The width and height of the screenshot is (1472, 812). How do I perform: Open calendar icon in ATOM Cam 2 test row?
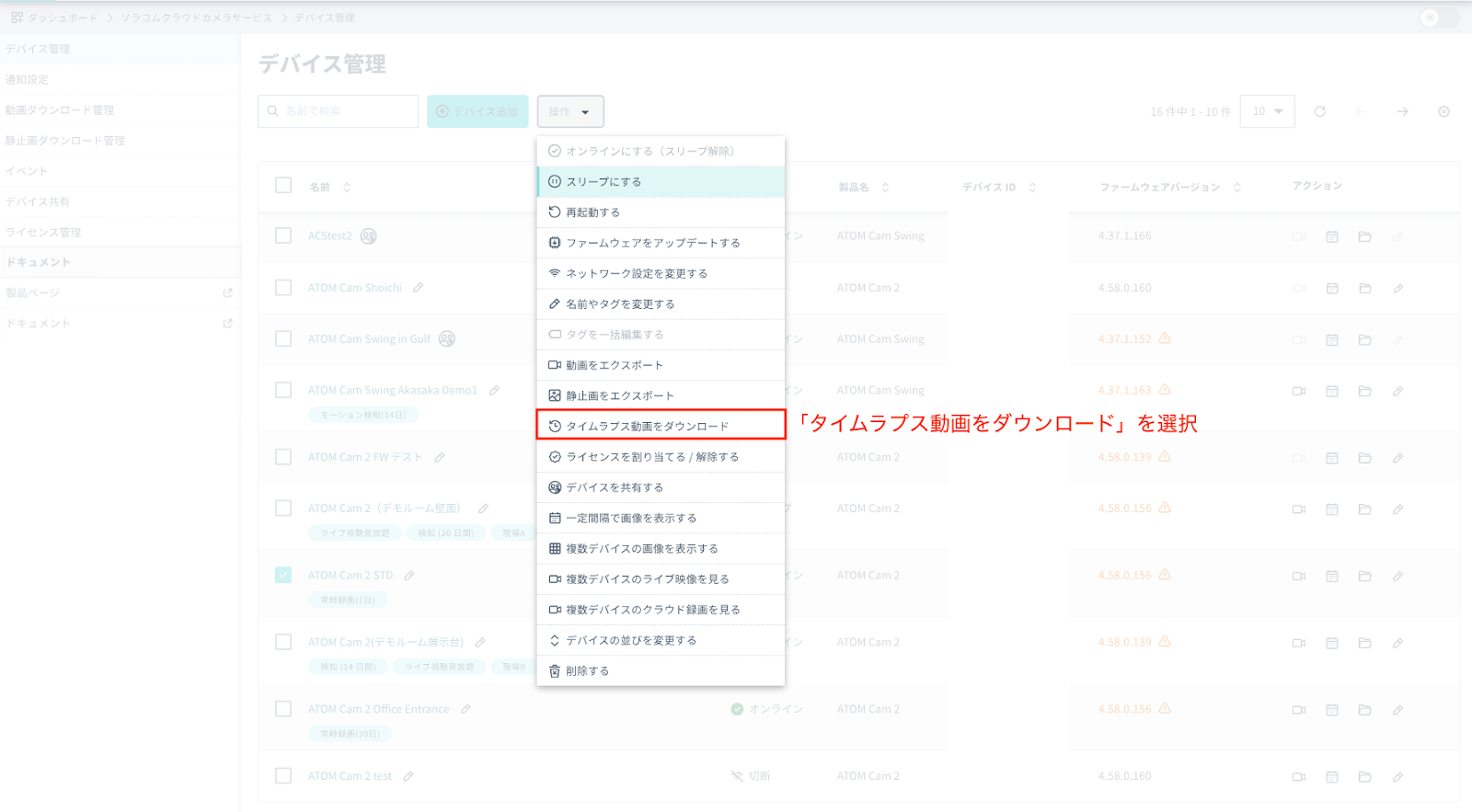[1331, 777]
